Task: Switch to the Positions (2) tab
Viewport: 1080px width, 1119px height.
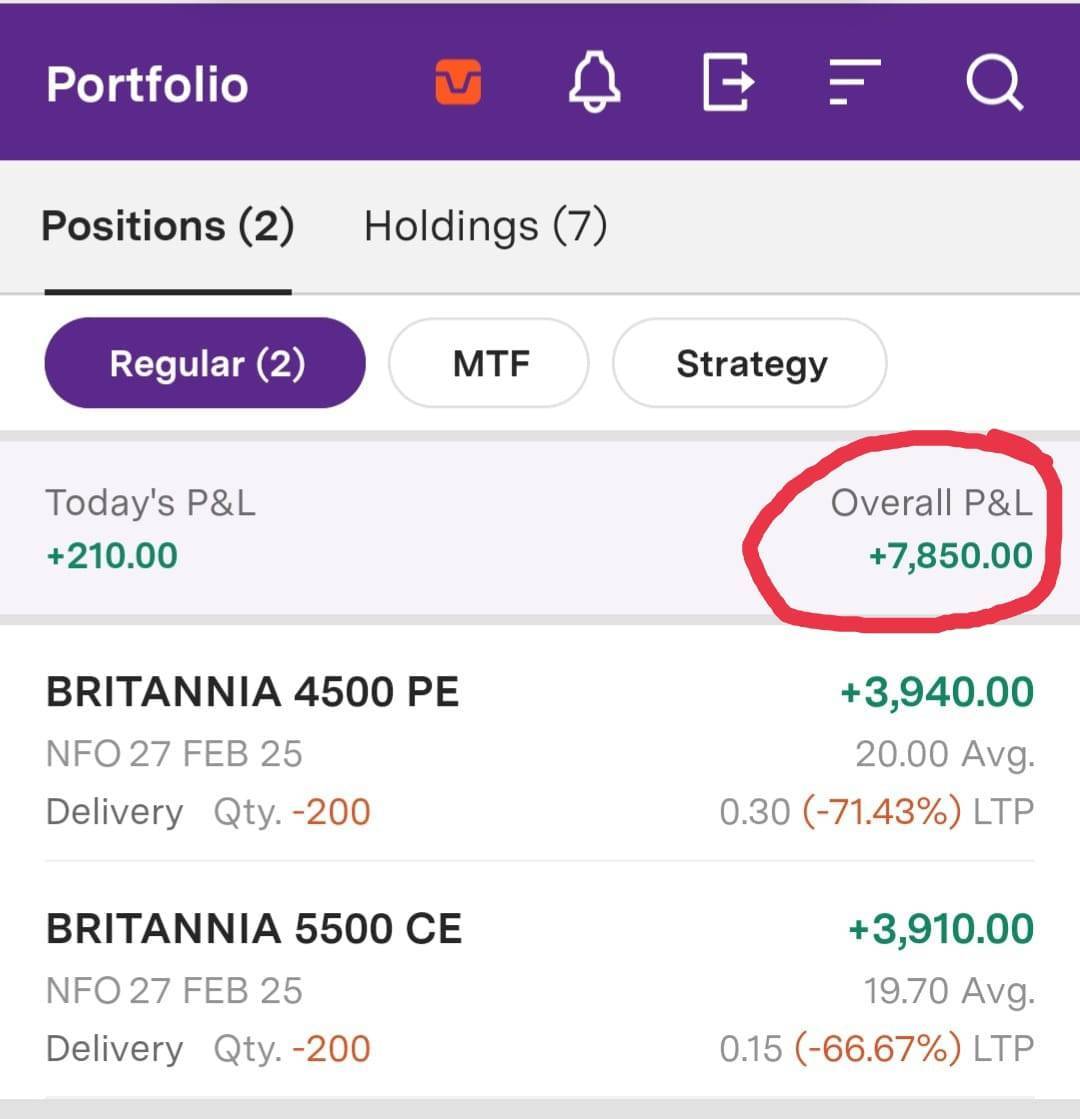Action: [168, 226]
